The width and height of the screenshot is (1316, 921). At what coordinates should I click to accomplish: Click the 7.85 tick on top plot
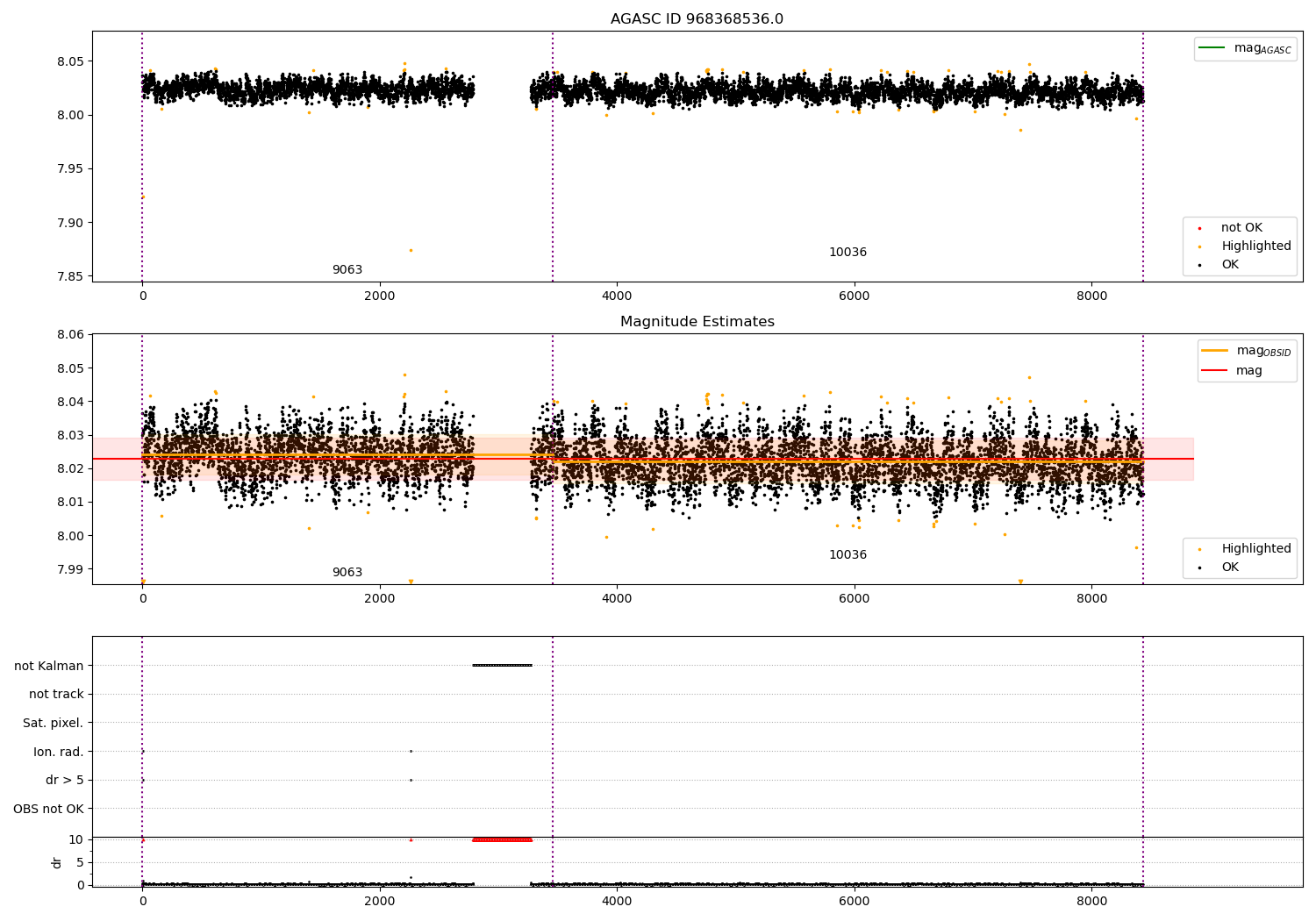[x=70, y=277]
